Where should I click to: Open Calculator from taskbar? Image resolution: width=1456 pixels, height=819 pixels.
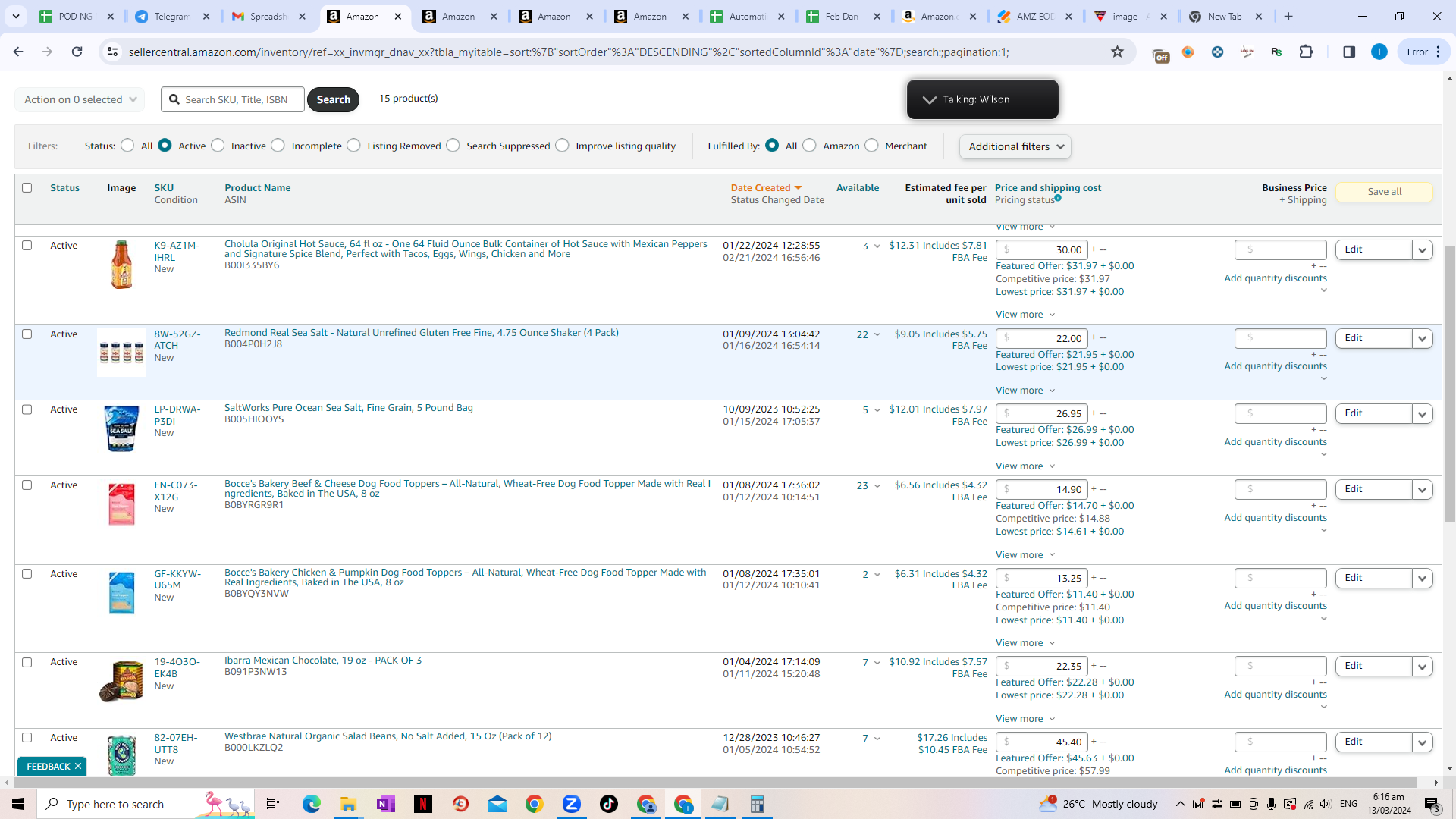click(757, 804)
